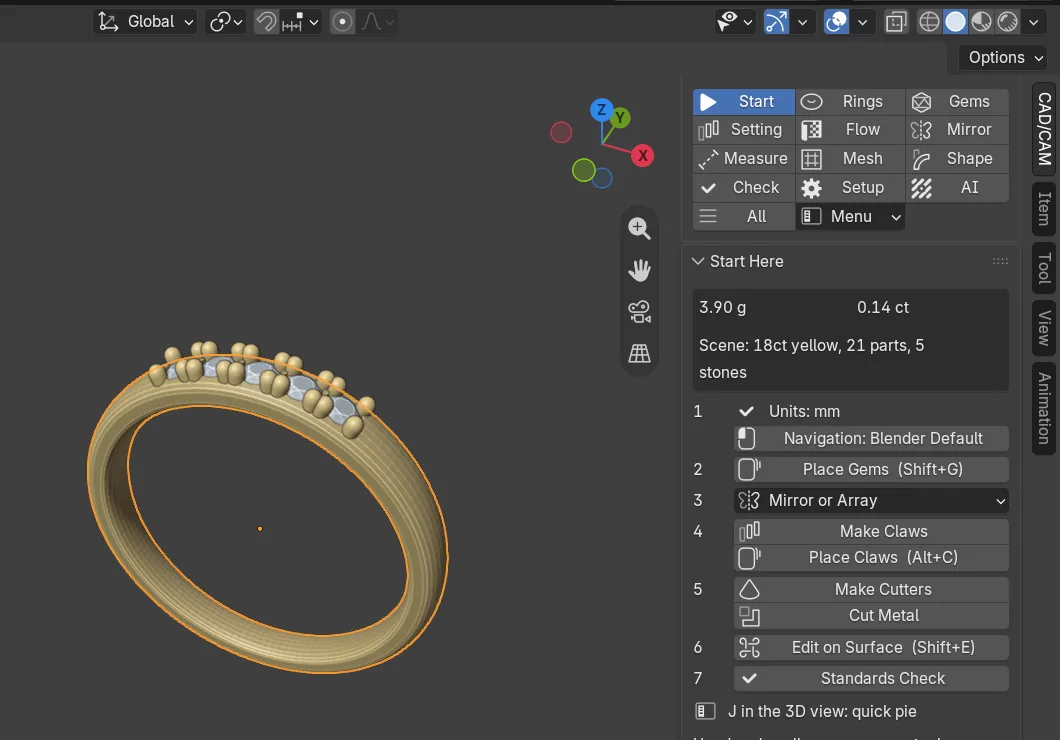Screen dimensions: 1060x740
Task: Open the snapping options dropdown
Action: (301, 22)
